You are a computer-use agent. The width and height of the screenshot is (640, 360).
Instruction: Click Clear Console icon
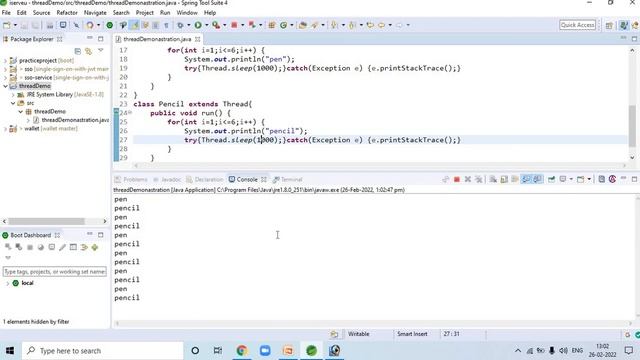(493, 180)
